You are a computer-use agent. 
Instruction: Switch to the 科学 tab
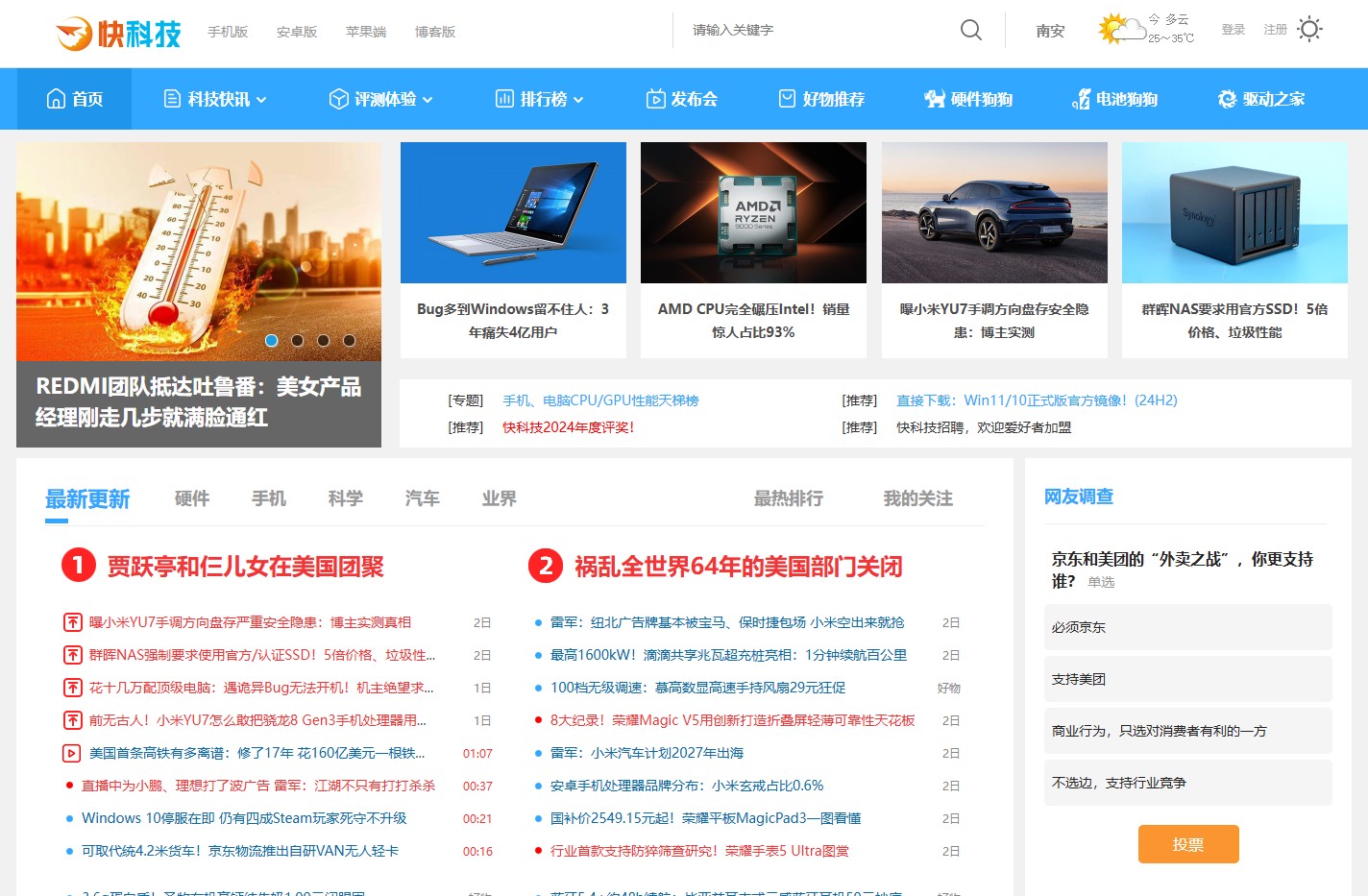tap(346, 498)
